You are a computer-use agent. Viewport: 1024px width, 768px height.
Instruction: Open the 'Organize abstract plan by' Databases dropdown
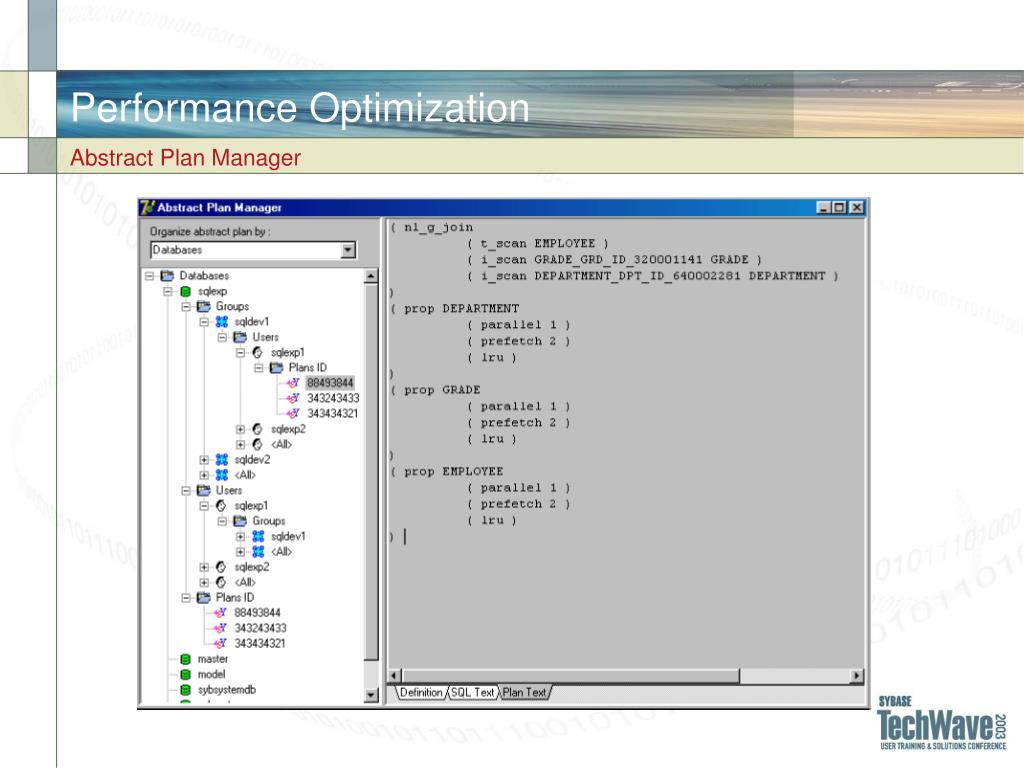[348, 250]
